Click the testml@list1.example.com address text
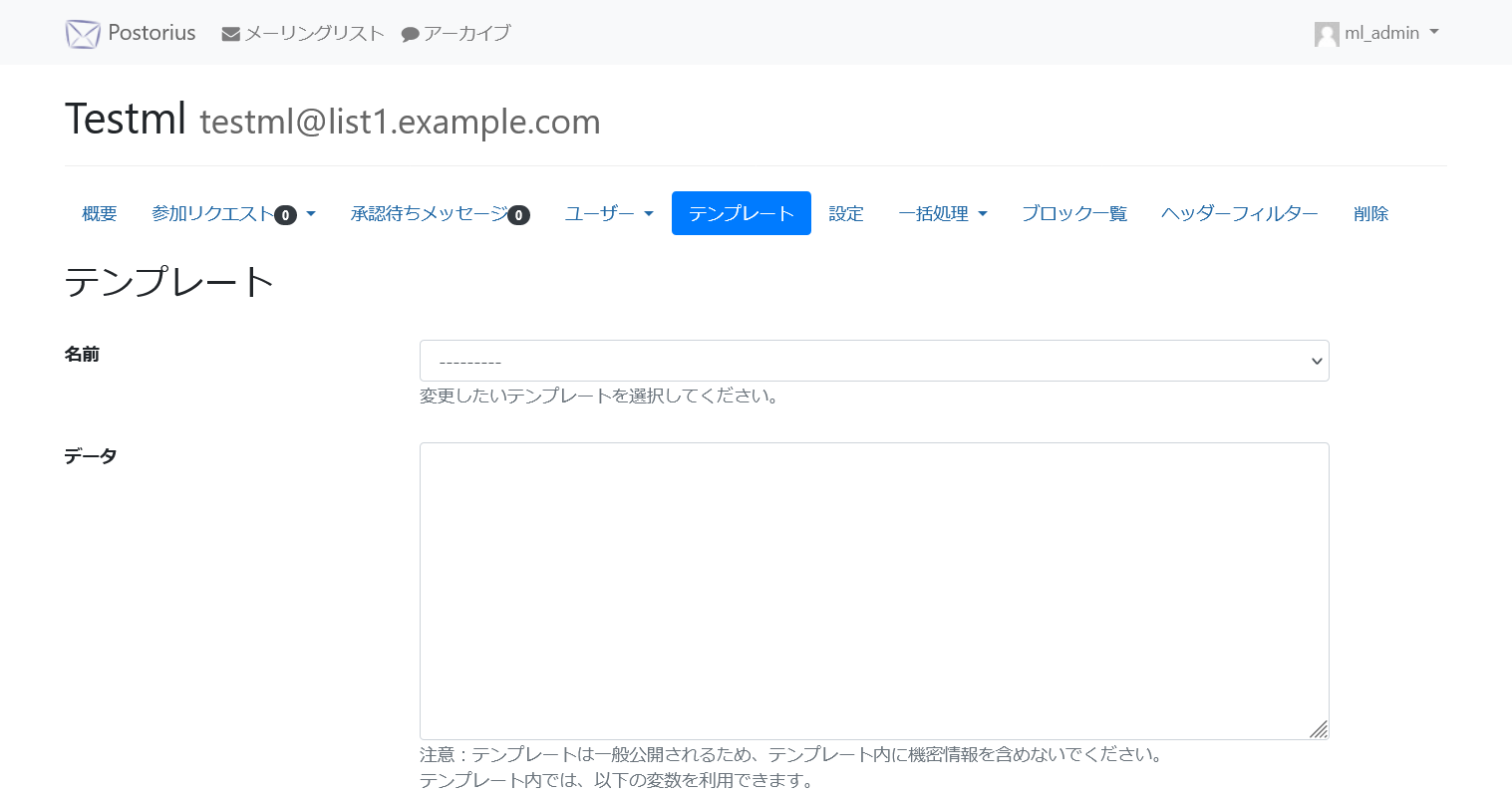 [400, 122]
